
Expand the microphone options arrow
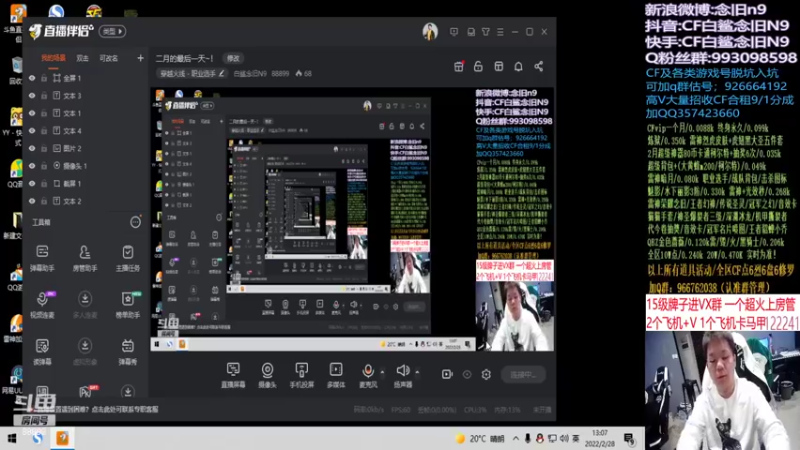click(382, 372)
